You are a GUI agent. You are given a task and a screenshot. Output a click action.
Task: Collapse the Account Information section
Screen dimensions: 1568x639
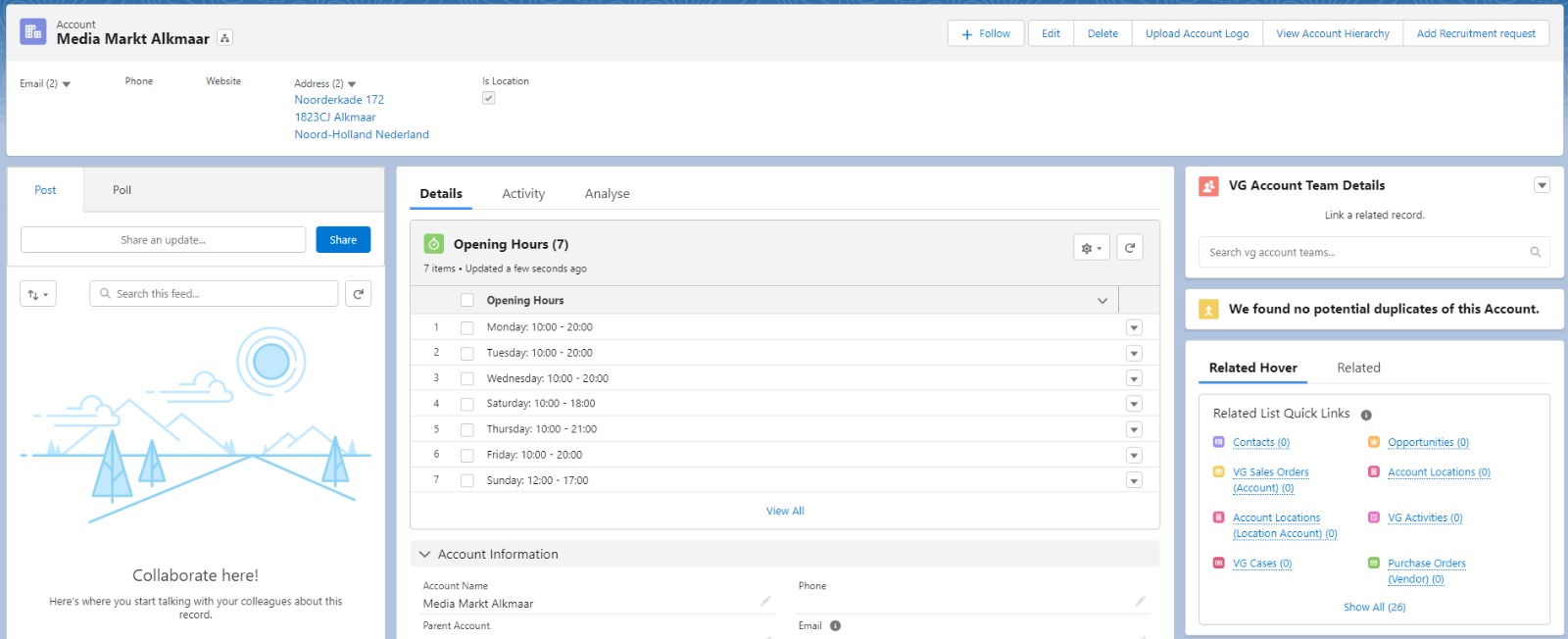[x=425, y=554]
